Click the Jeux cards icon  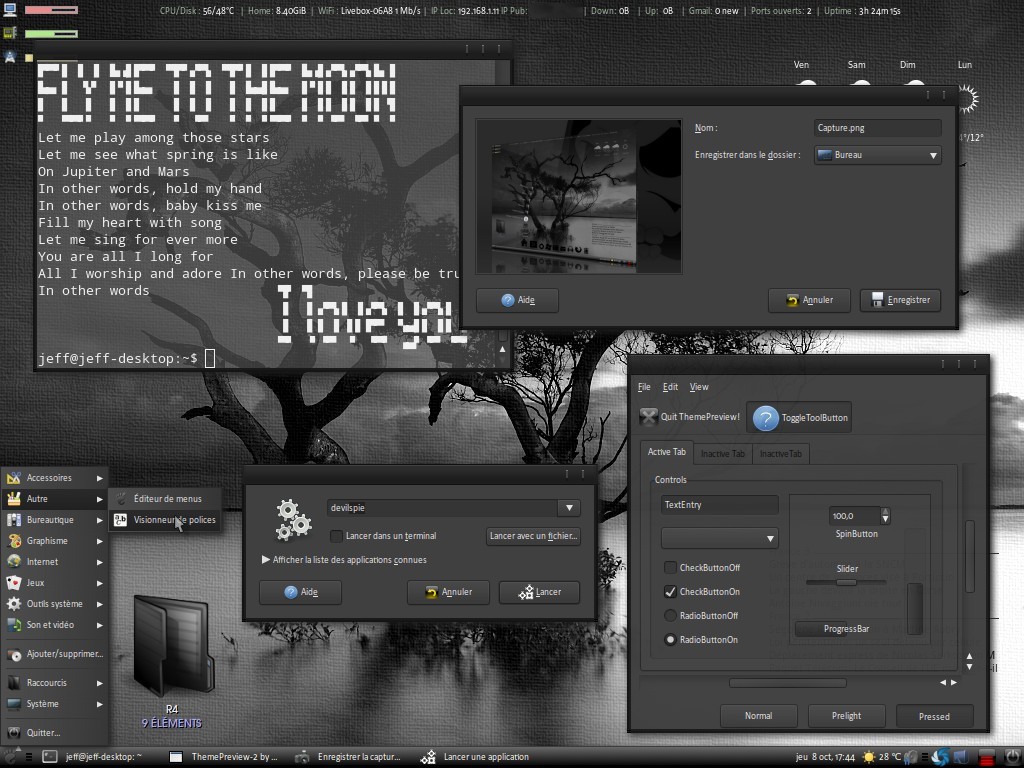point(14,583)
